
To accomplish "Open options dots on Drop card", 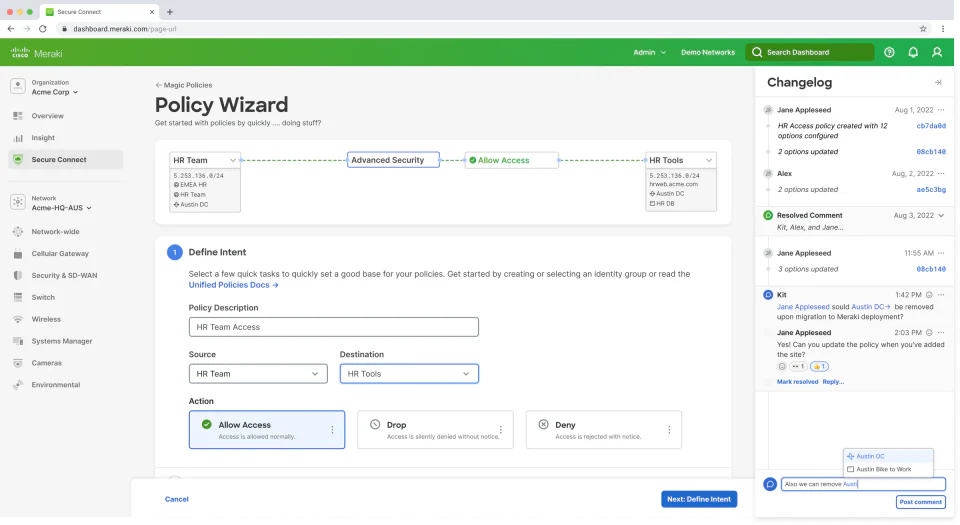I will 501,430.
